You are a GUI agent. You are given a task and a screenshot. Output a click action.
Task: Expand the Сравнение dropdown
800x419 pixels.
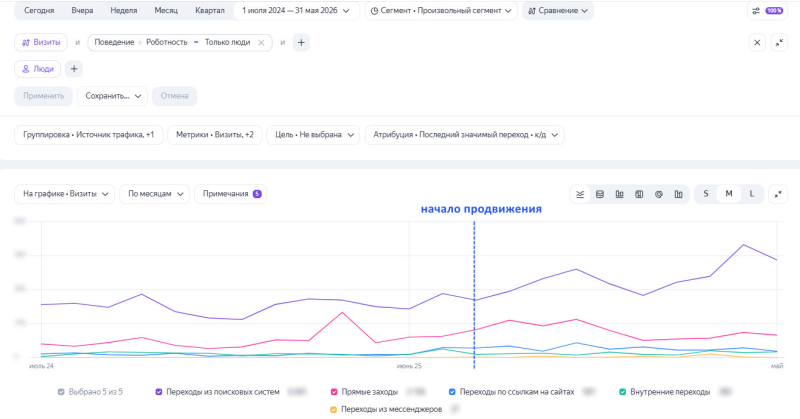[558, 11]
